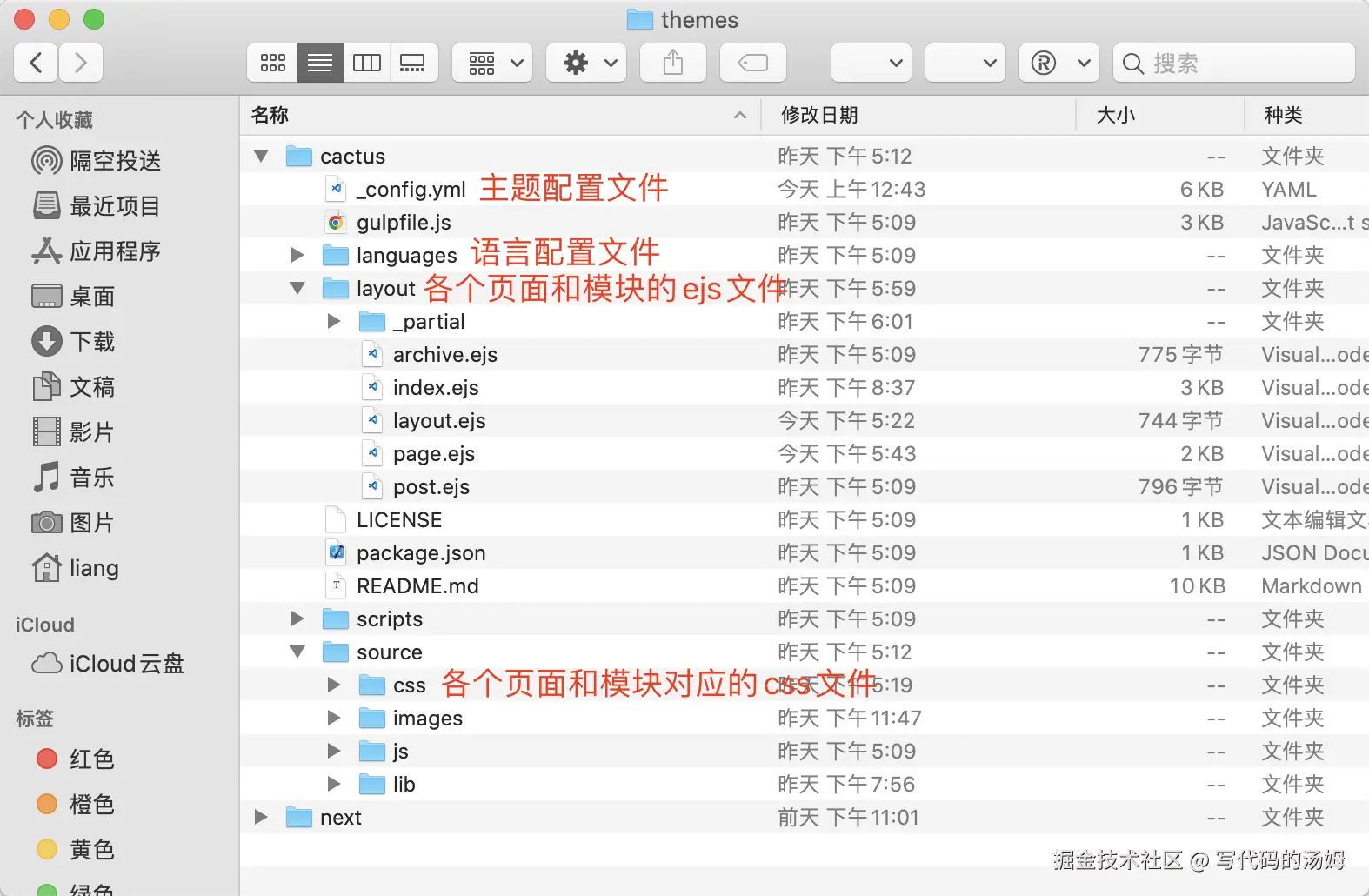
Task: Select the 红色 red tag
Action: (76, 759)
